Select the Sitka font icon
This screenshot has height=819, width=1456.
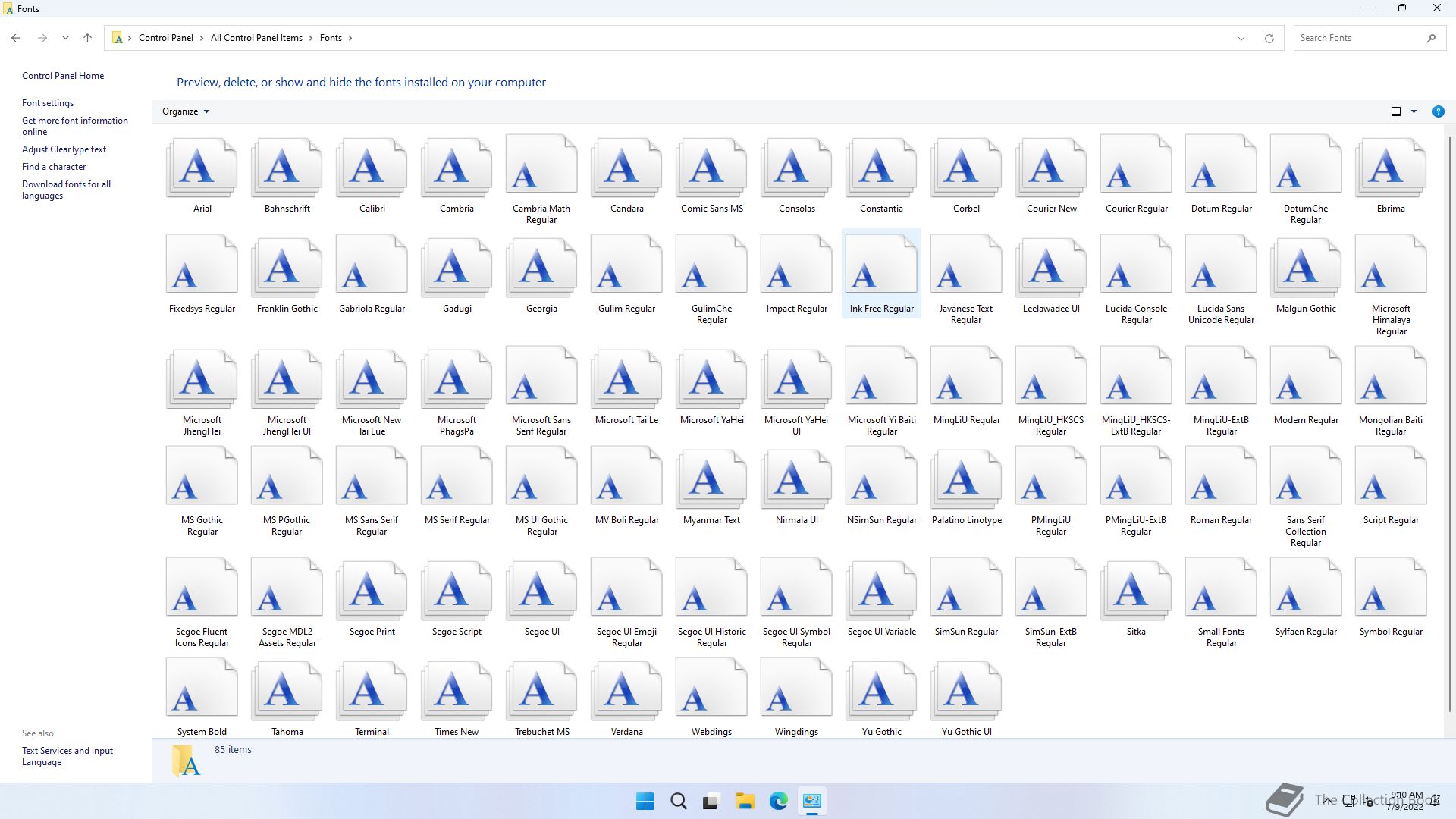point(1136,589)
